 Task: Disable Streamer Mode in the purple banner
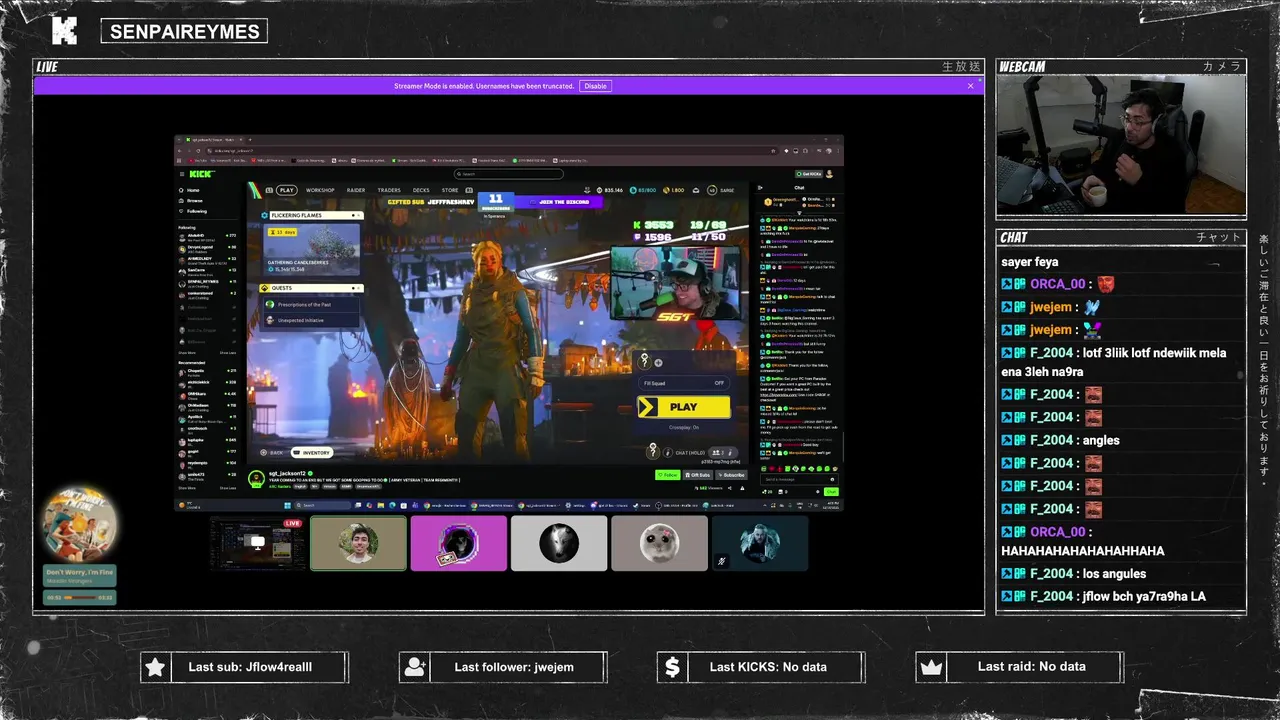coord(595,86)
